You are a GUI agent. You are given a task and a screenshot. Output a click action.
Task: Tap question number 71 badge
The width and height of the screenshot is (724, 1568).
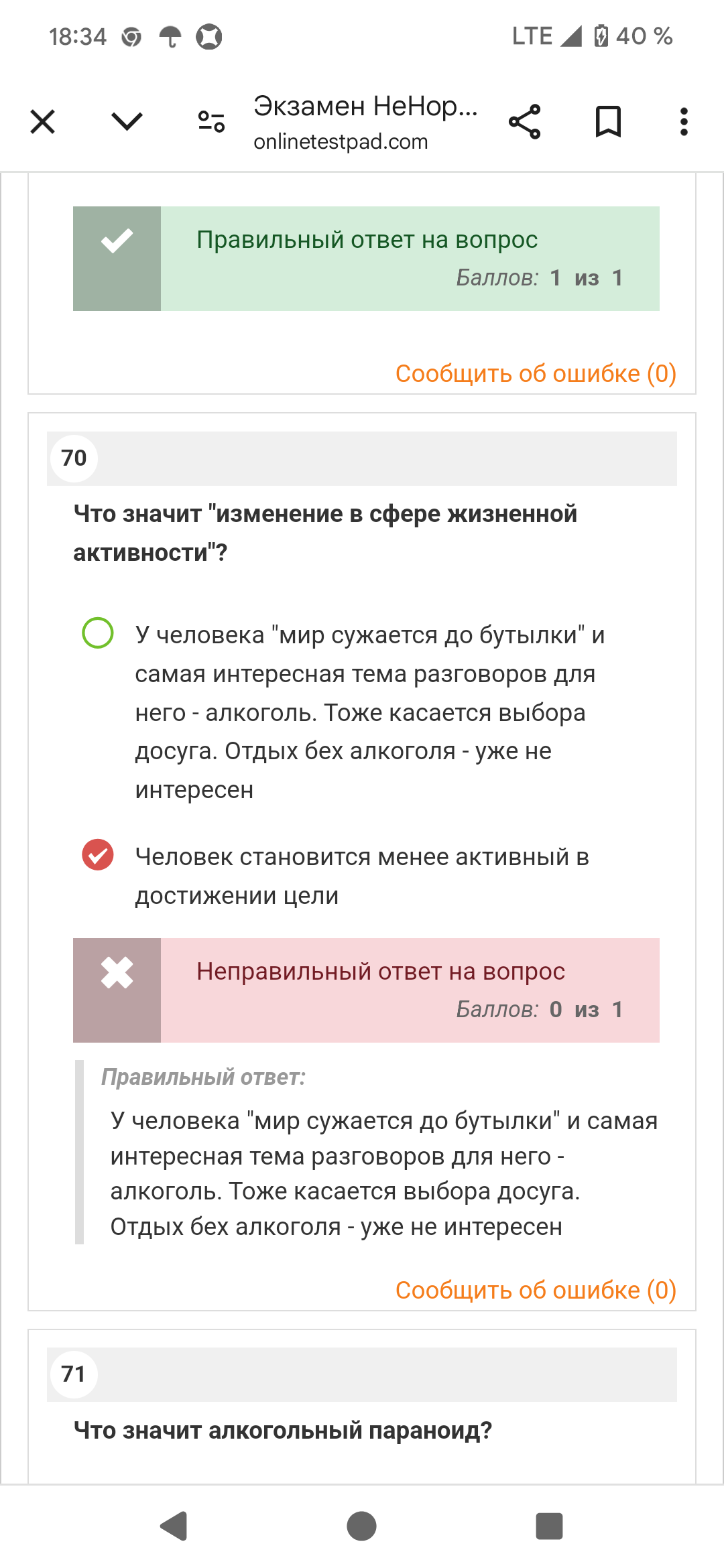(x=74, y=1374)
